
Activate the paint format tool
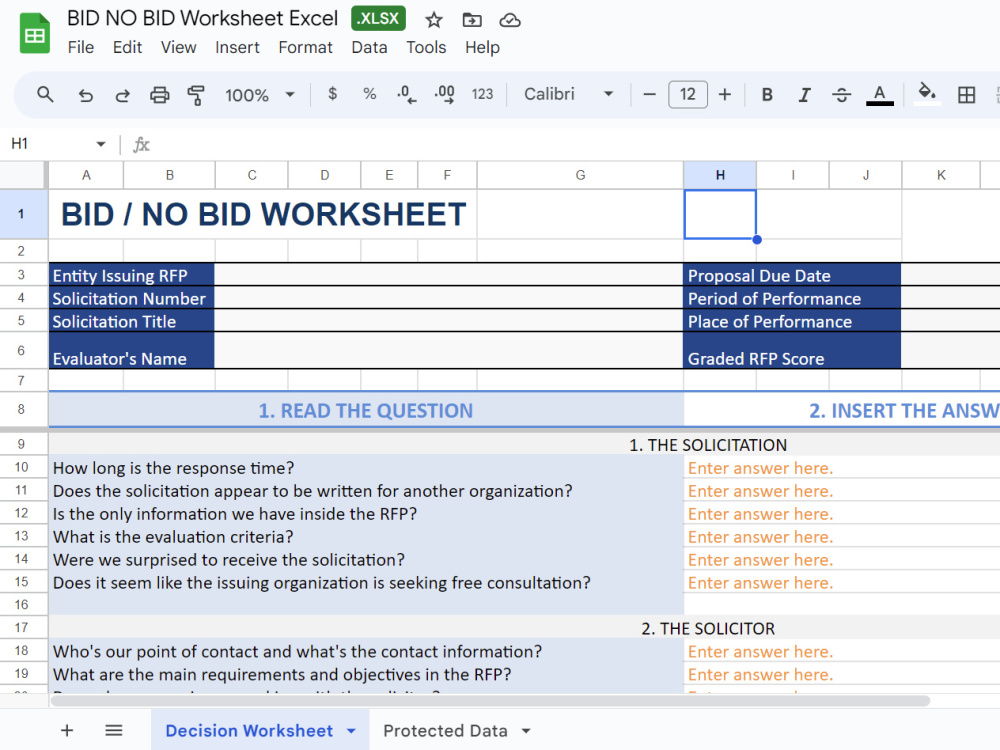click(x=196, y=95)
